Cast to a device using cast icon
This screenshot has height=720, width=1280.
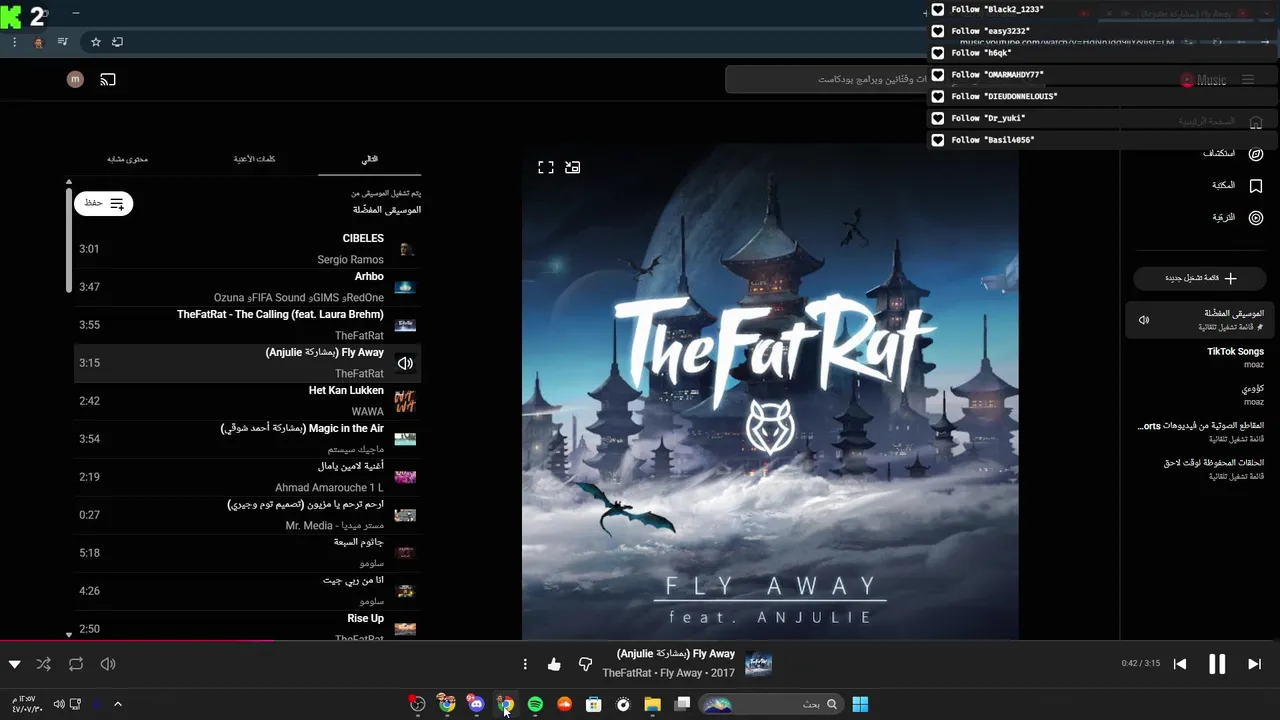coord(108,80)
